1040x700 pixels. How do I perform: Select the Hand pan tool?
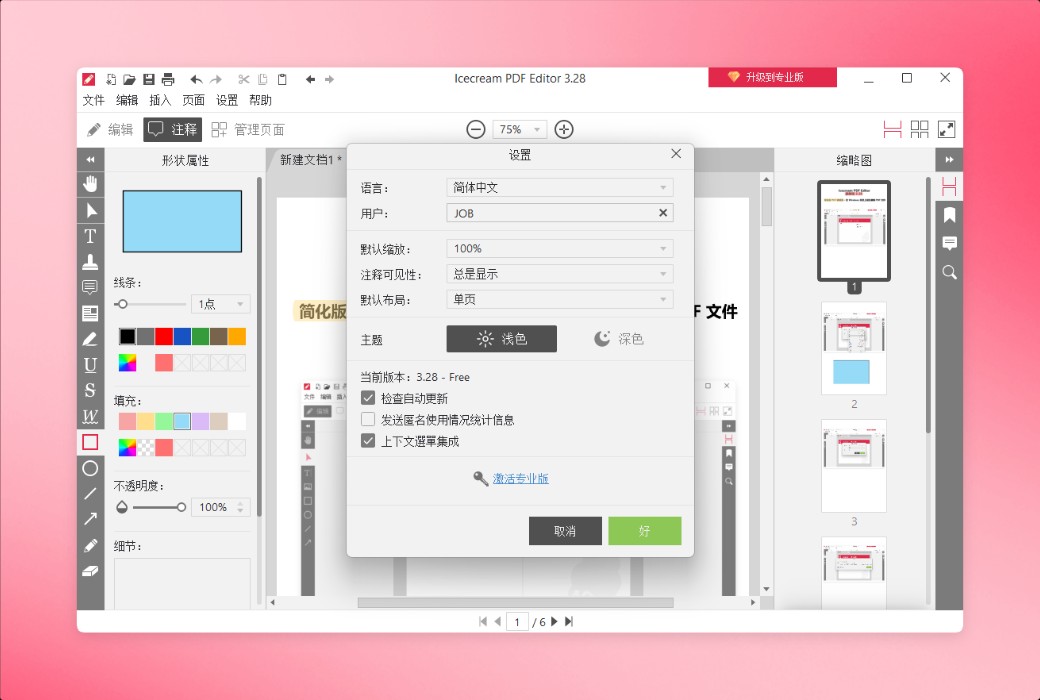[x=90, y=183]
